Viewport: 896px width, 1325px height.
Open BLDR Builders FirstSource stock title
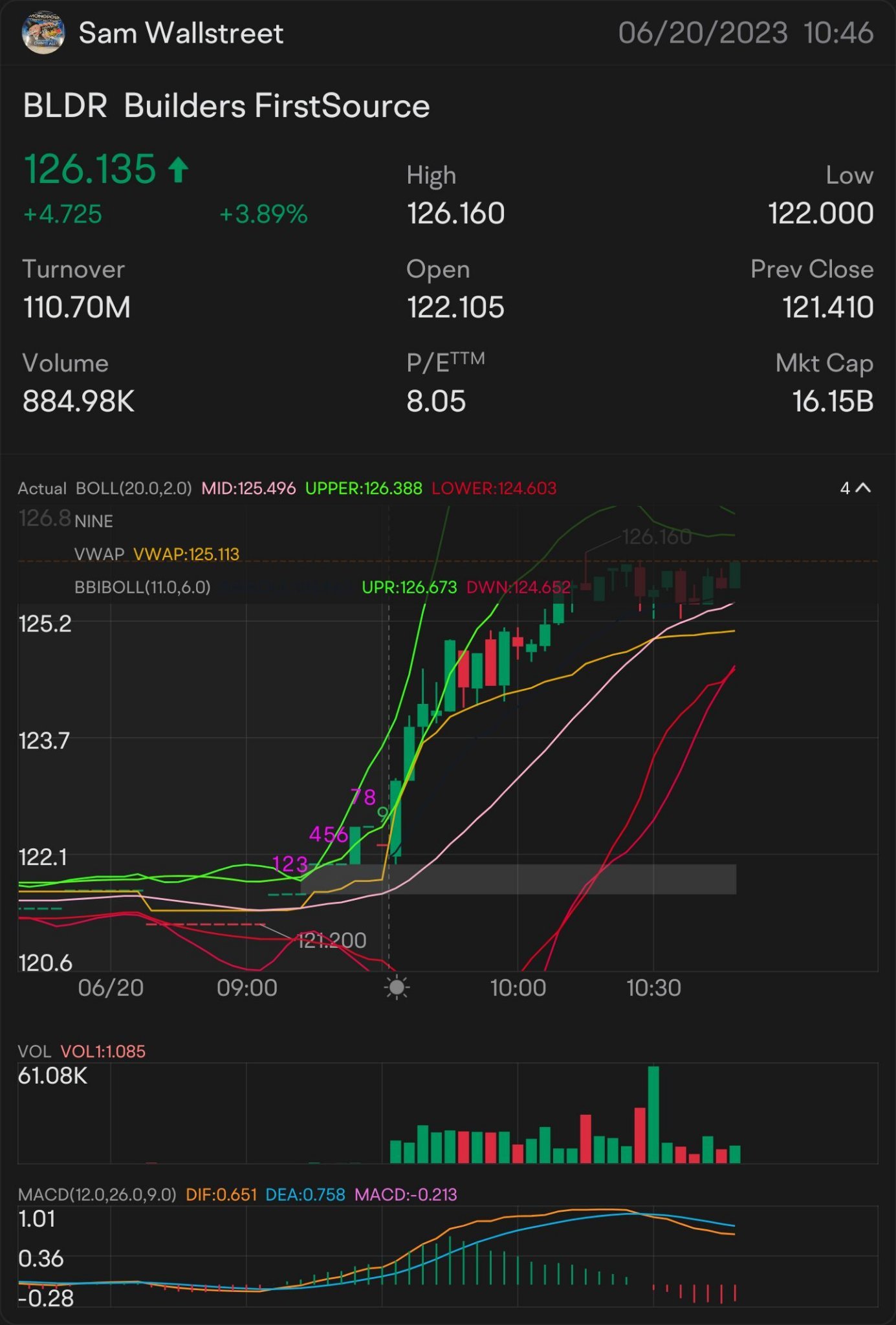tap(226, 105)
